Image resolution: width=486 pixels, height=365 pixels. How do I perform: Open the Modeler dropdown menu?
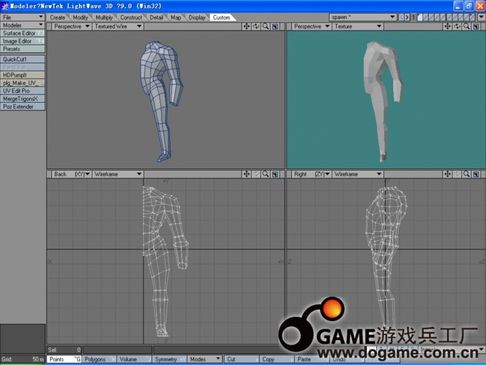tap(22, 25)
